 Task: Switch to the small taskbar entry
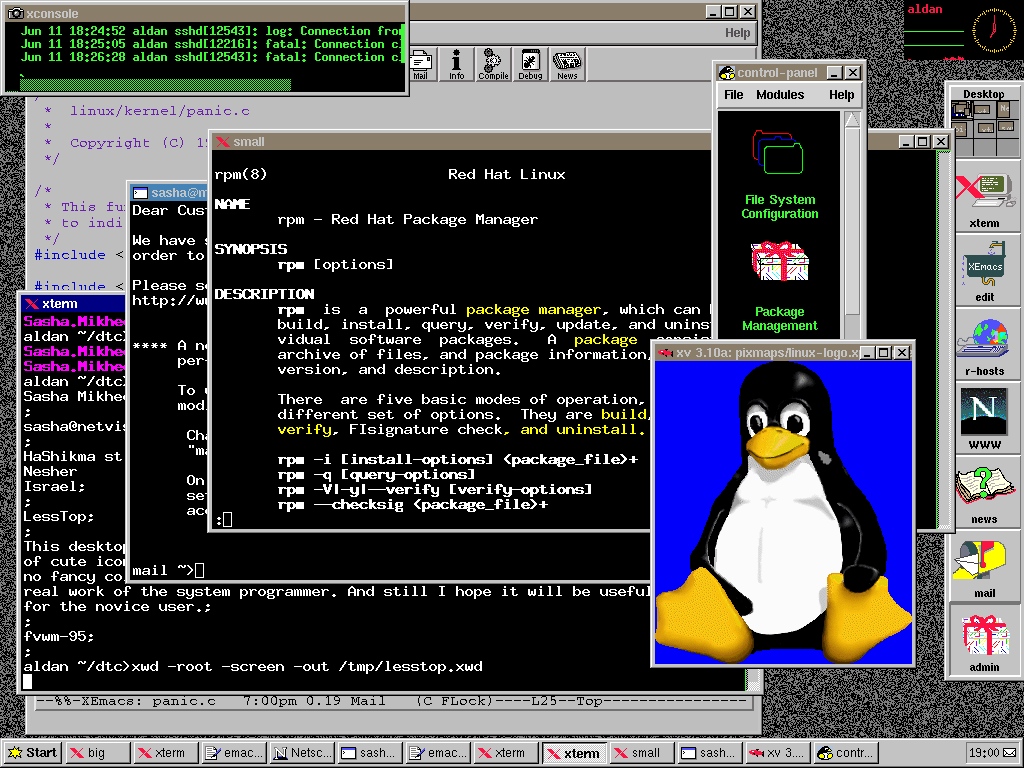[643, 753]
